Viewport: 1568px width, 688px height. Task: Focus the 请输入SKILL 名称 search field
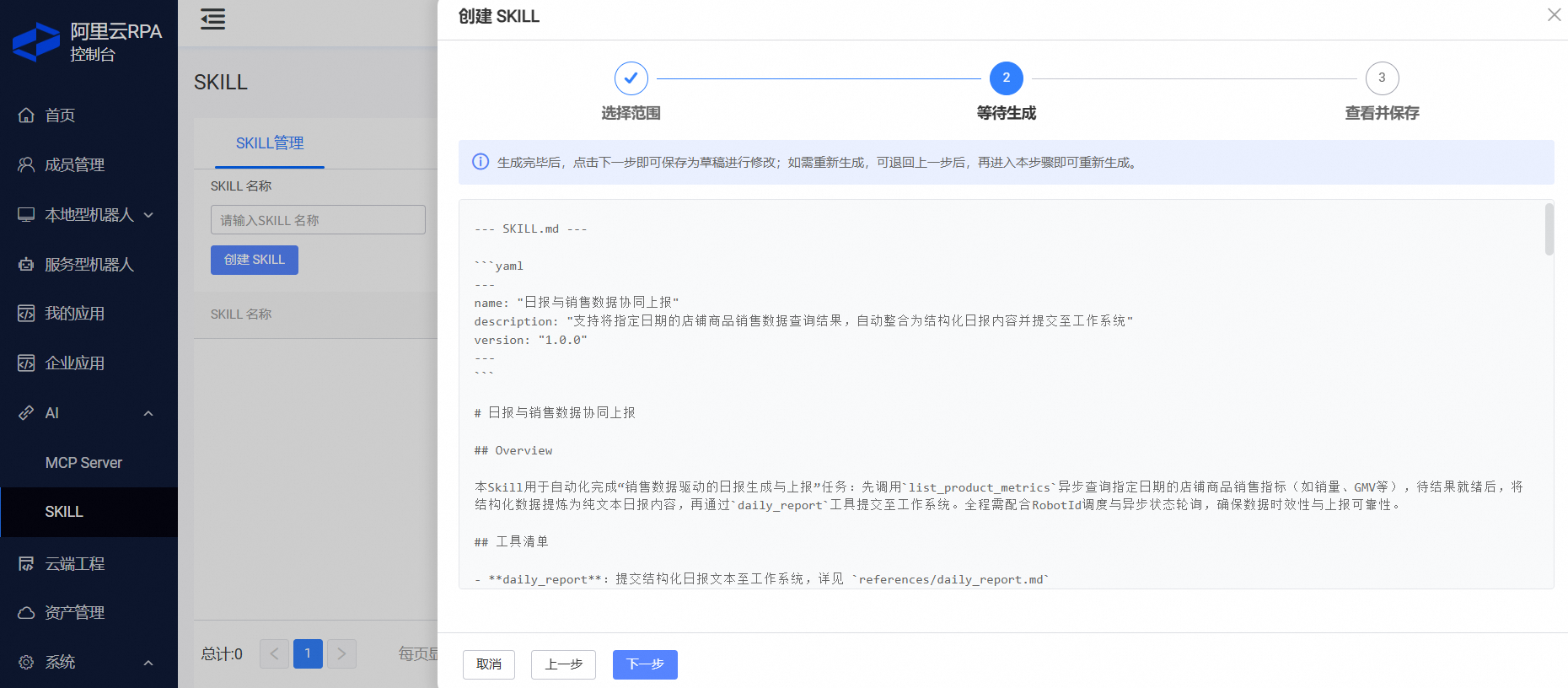point(318,220)
